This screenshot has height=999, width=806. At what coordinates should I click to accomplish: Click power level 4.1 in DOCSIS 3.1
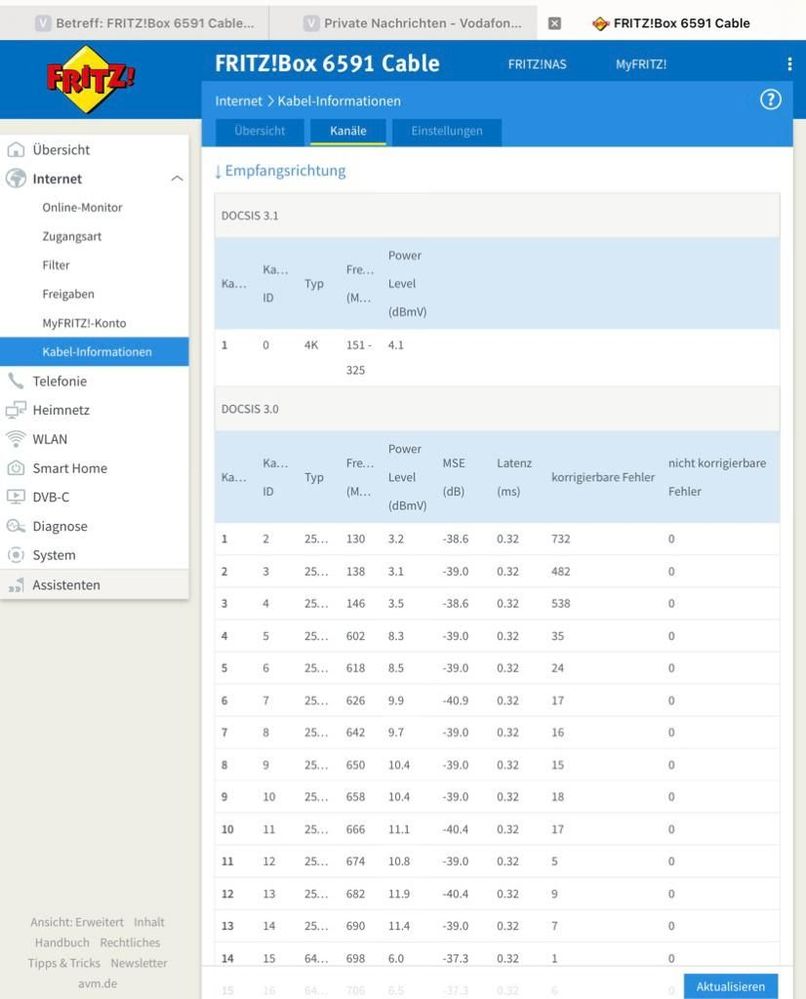pyautogui.click(x=396, y=345)
